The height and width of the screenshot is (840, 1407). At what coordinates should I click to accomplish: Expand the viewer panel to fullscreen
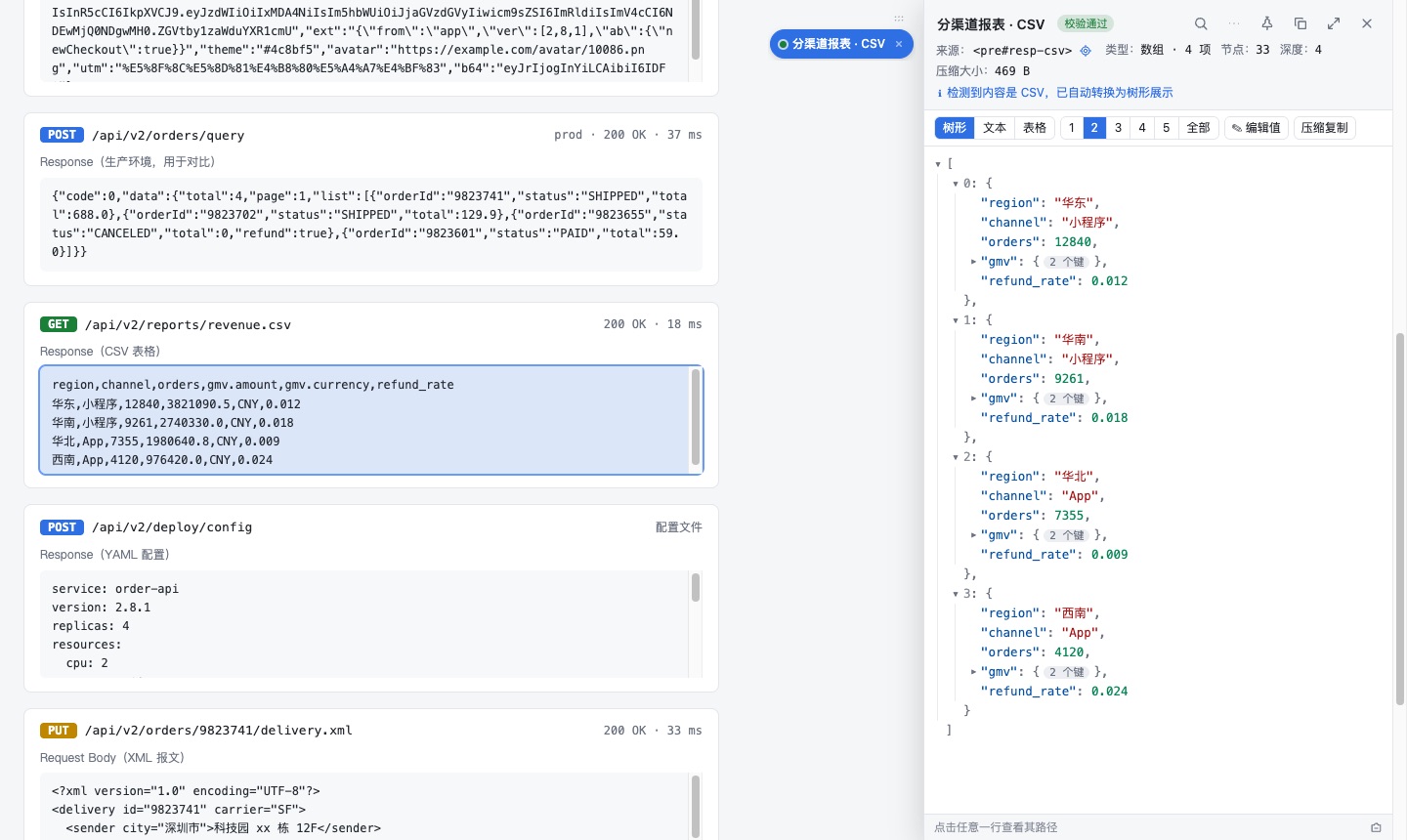pos(1334,23)
